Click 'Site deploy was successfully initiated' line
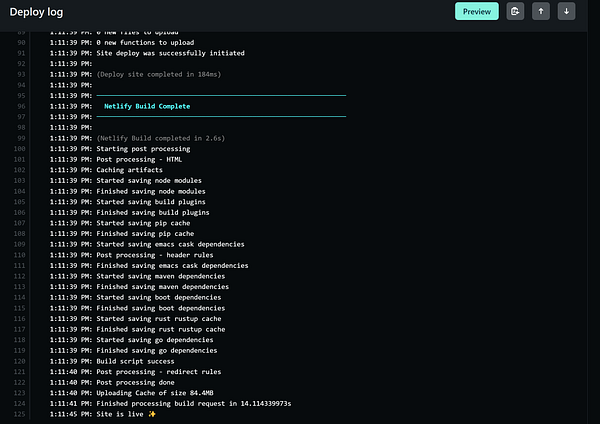 (170, 53)
